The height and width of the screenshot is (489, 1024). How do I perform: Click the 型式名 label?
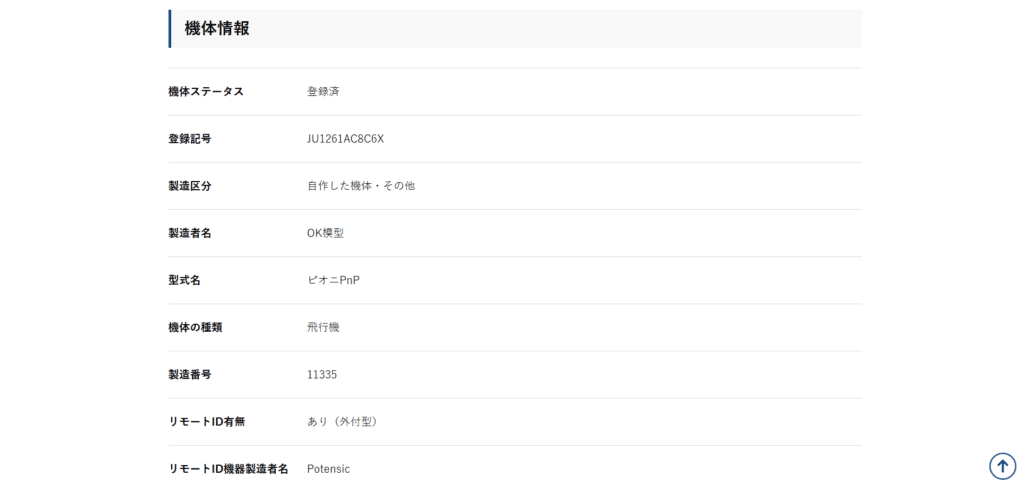point(184,280)
